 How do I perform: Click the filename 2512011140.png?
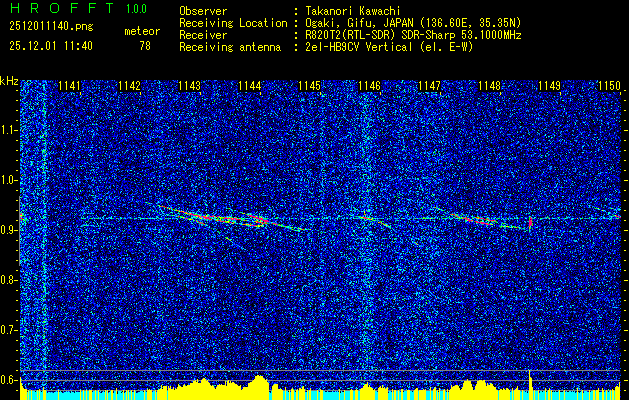click(51, 27)
